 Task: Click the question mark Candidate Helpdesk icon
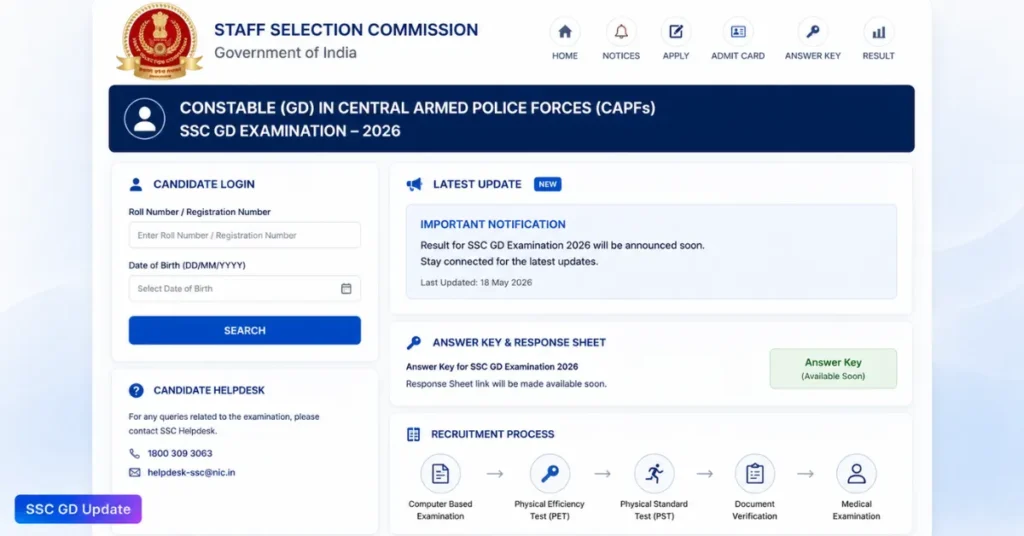tap(136, 390)
